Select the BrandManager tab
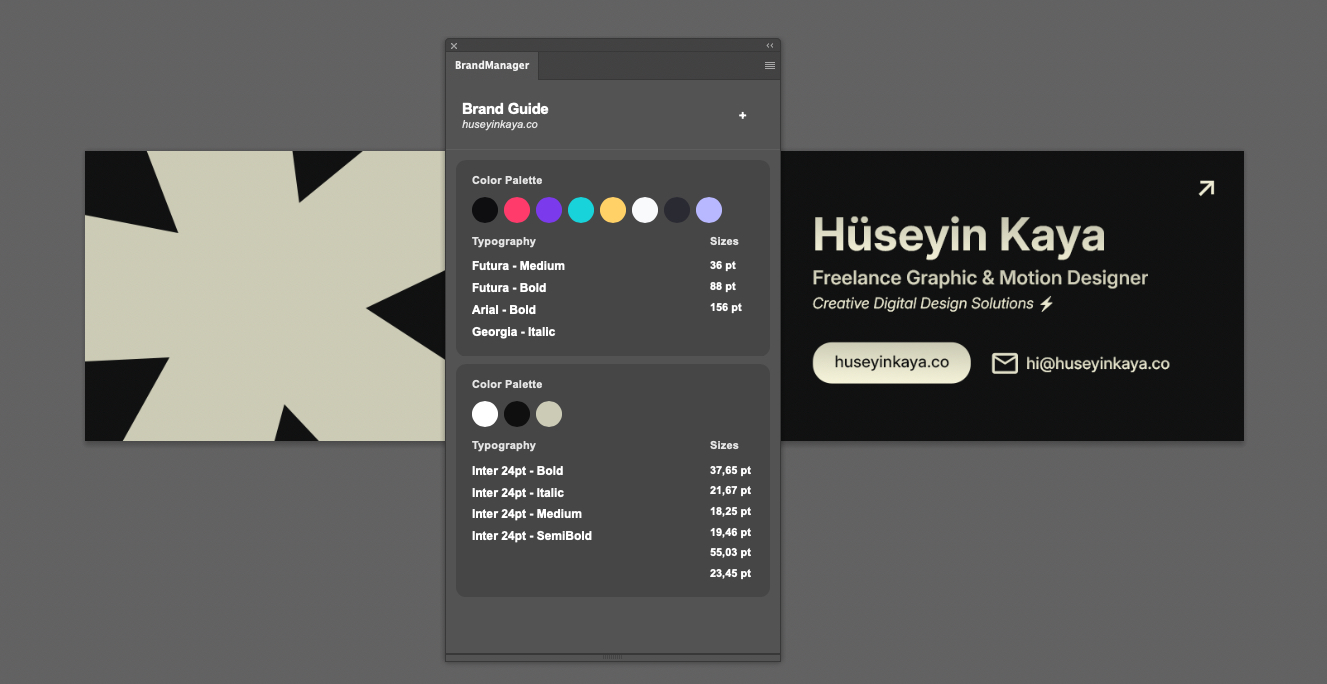 pos(492,66)
